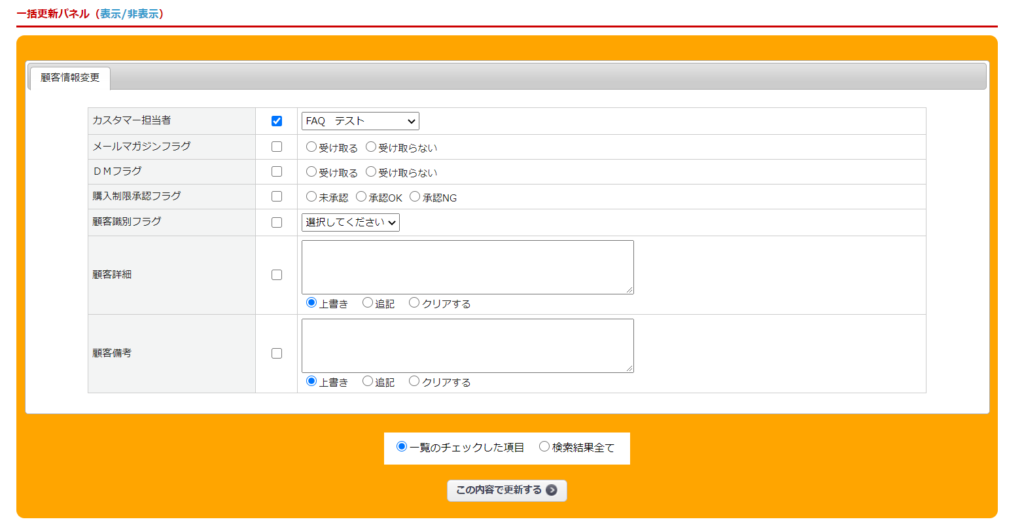Check the 顧客詳細 checkbox
The width and height of the screenshot is (1024, 530).
point(277,275)
